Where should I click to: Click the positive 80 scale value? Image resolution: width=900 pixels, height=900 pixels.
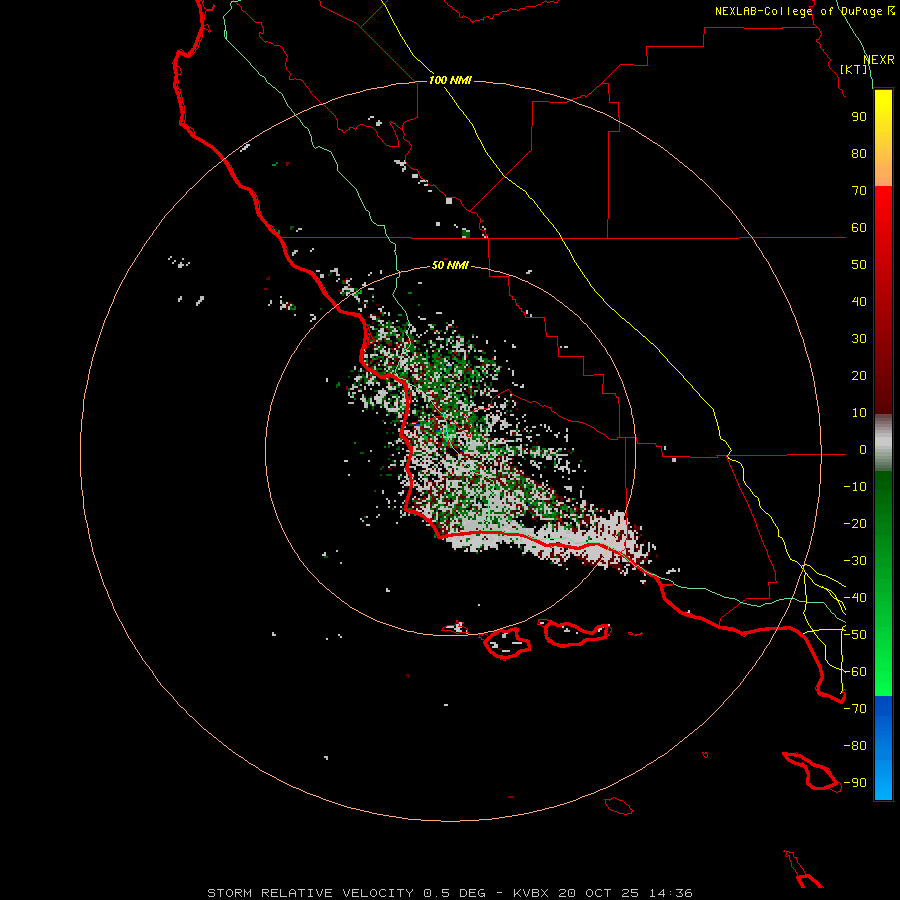point(859,154)
